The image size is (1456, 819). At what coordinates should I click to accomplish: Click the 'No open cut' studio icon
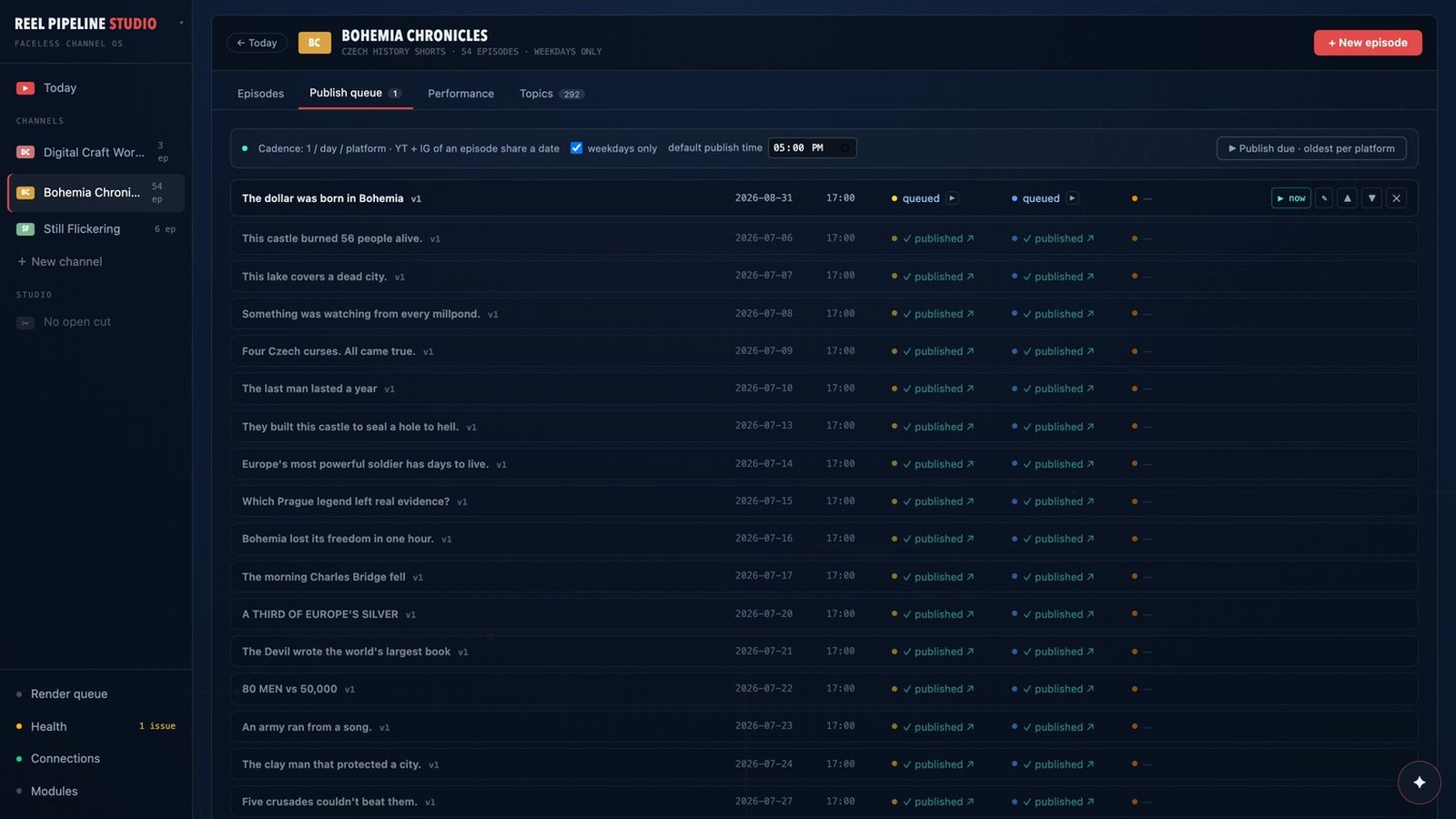[25, 322]
